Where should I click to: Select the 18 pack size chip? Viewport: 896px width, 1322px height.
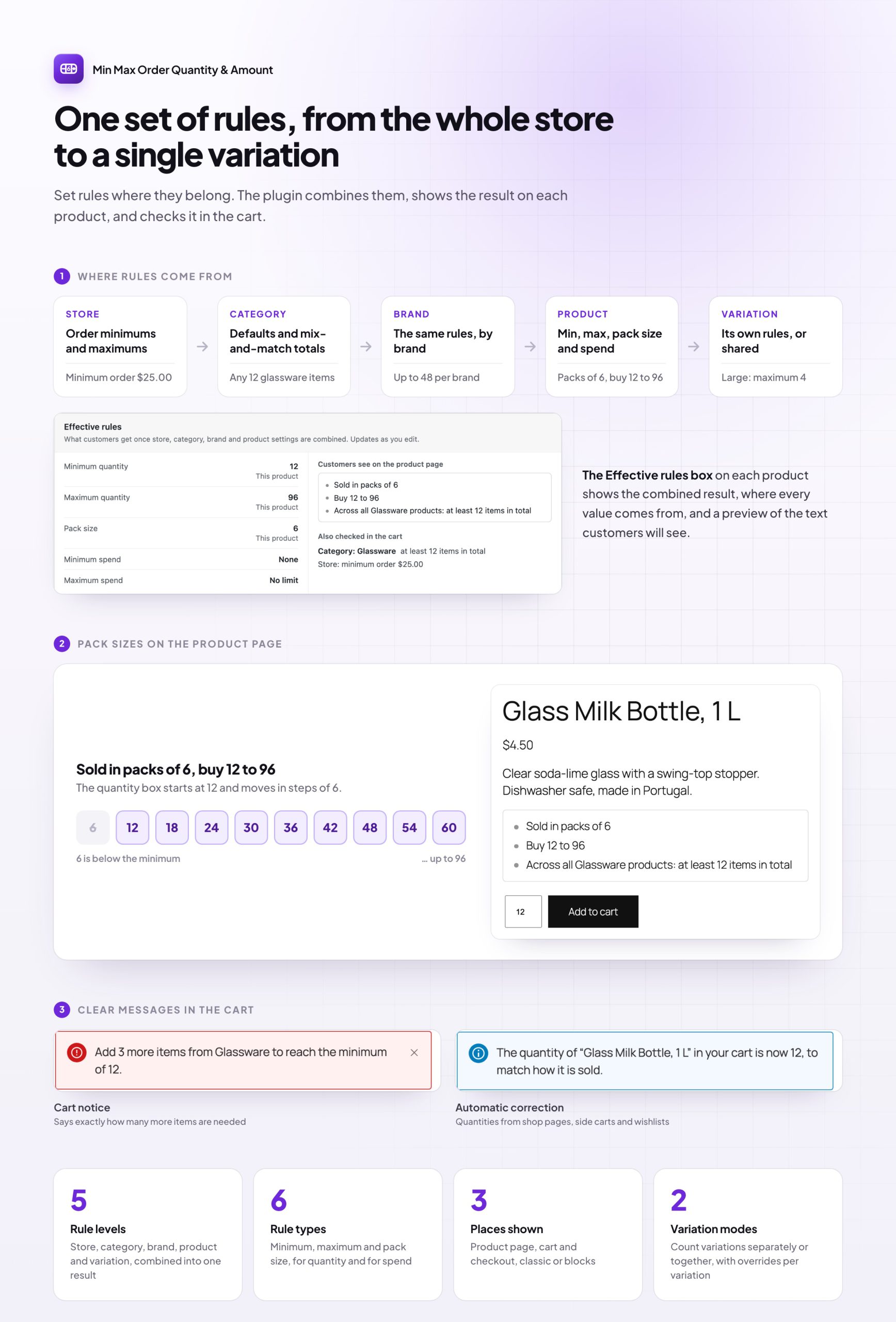[x=172, y=827]
